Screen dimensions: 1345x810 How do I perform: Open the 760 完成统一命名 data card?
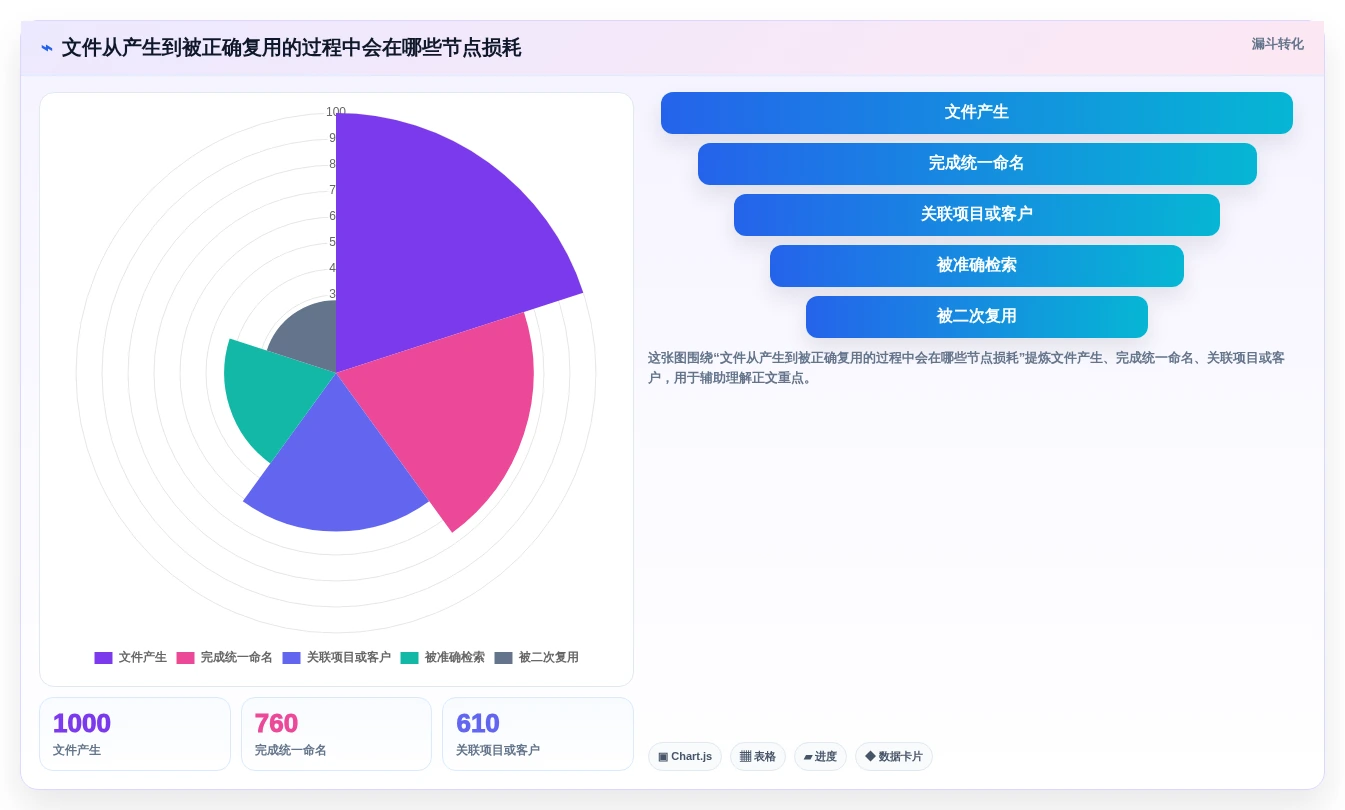tap(336, 734)
